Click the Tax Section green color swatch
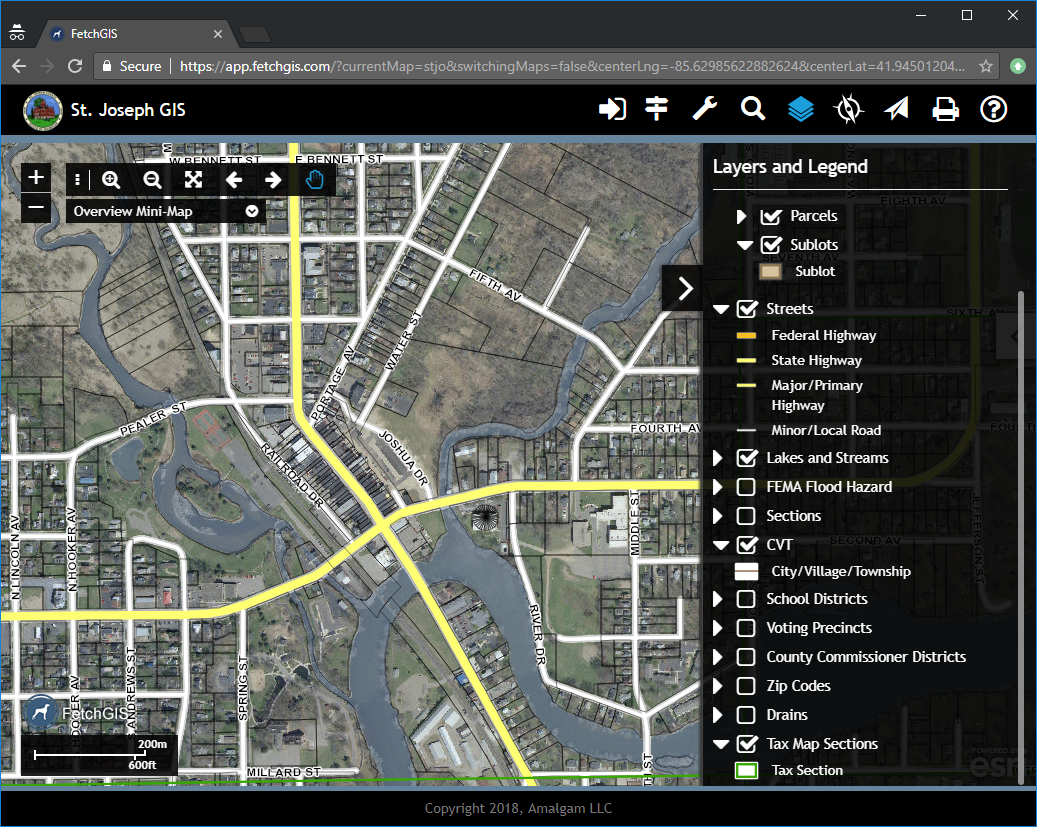Image resolution: width=1037 pixels, height=827 pixels. [746, 770]
